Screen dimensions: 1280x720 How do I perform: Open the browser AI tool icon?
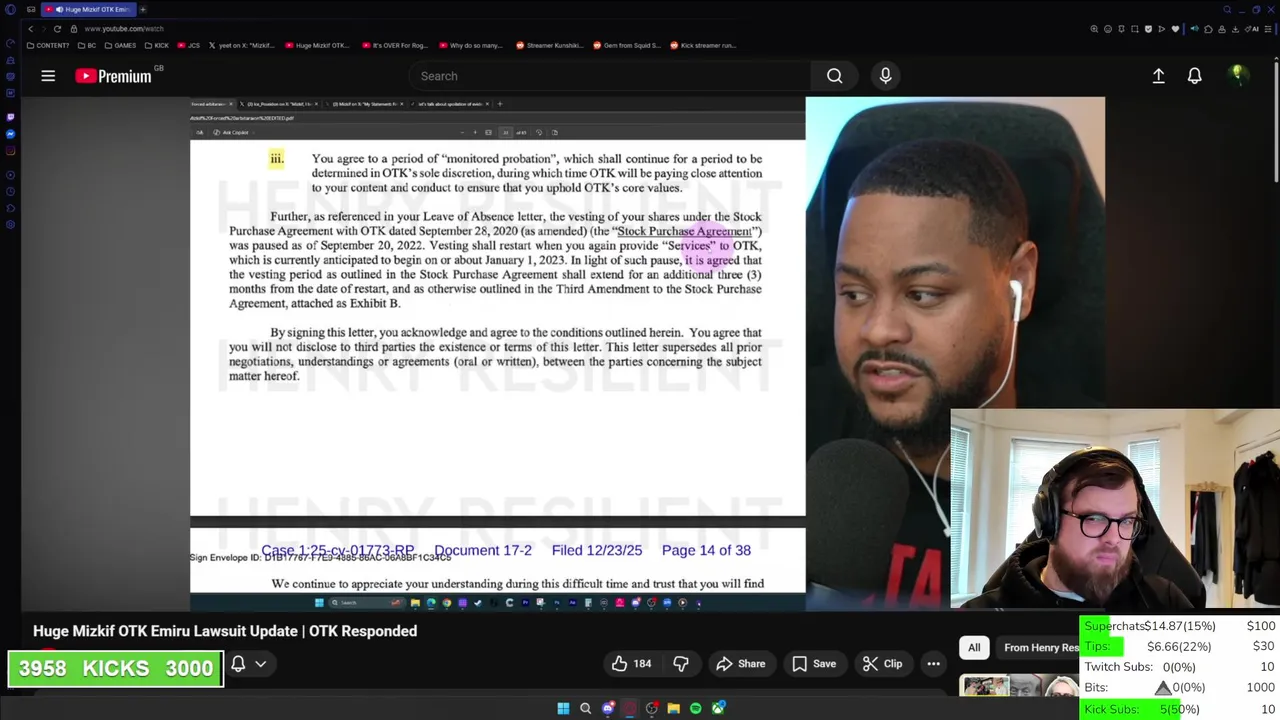(1254, 29)
